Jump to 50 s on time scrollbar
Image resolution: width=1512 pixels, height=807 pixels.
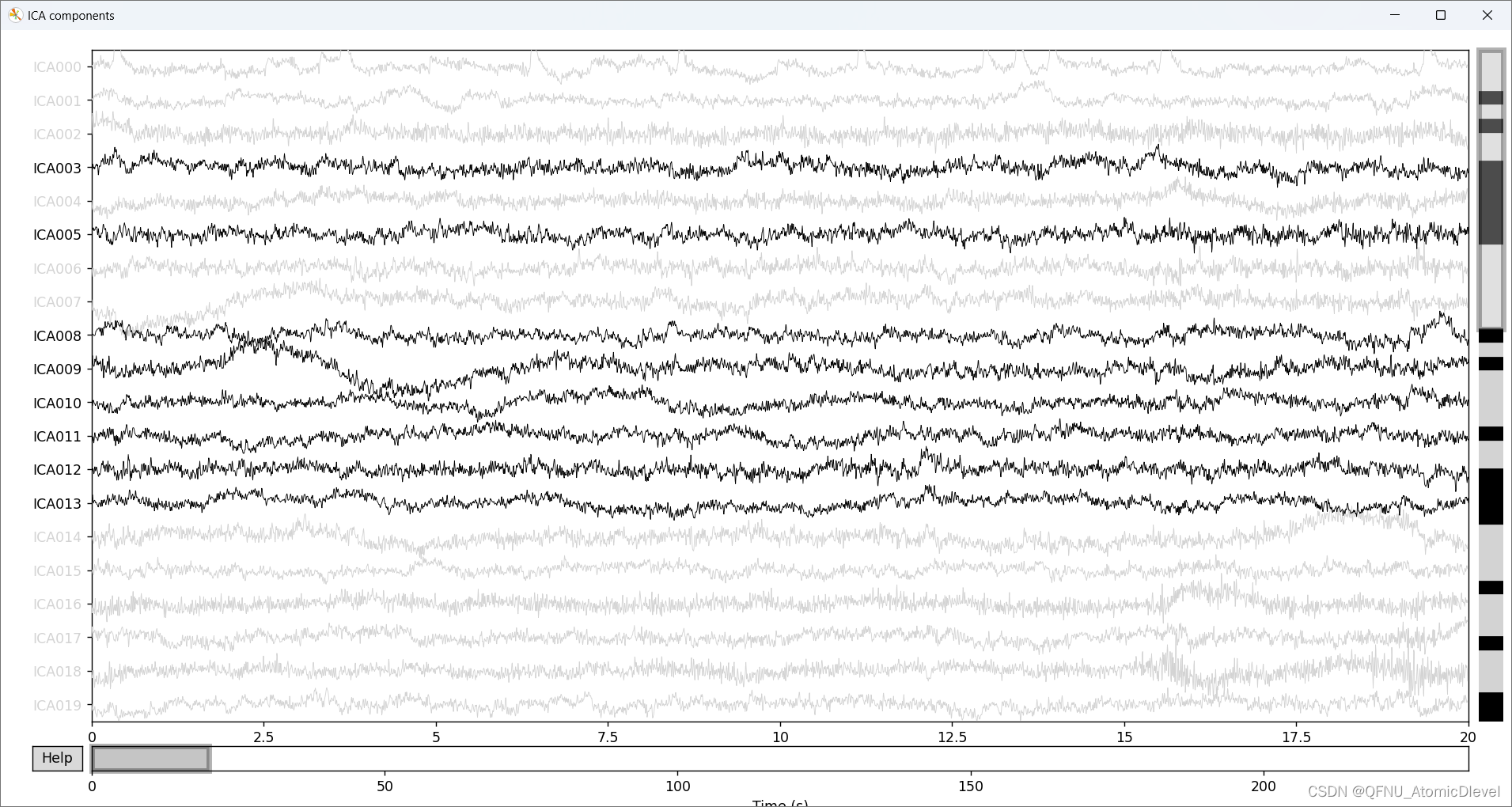(385, 759)
